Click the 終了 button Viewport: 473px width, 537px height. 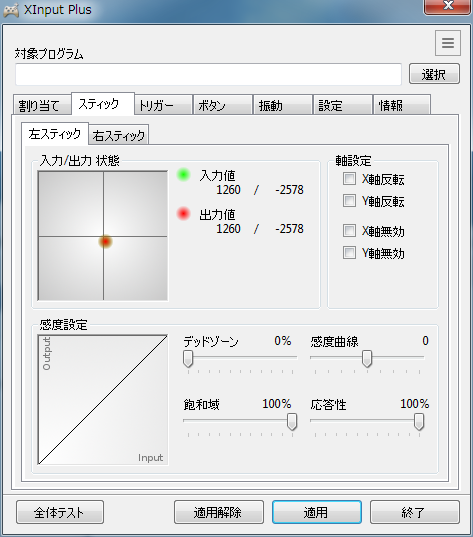coord(415,512)
